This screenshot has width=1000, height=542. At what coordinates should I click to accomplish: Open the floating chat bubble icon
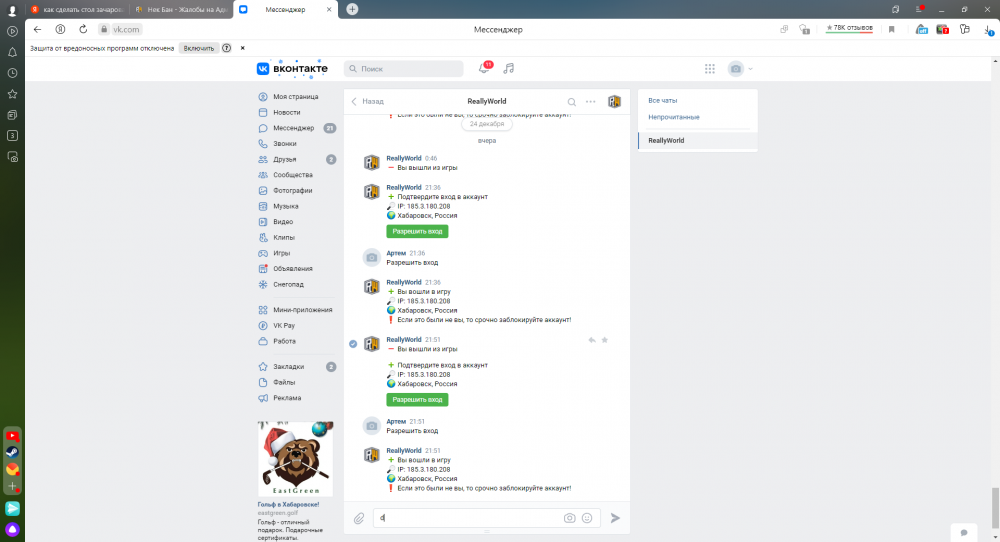click(x=964, y=532)
